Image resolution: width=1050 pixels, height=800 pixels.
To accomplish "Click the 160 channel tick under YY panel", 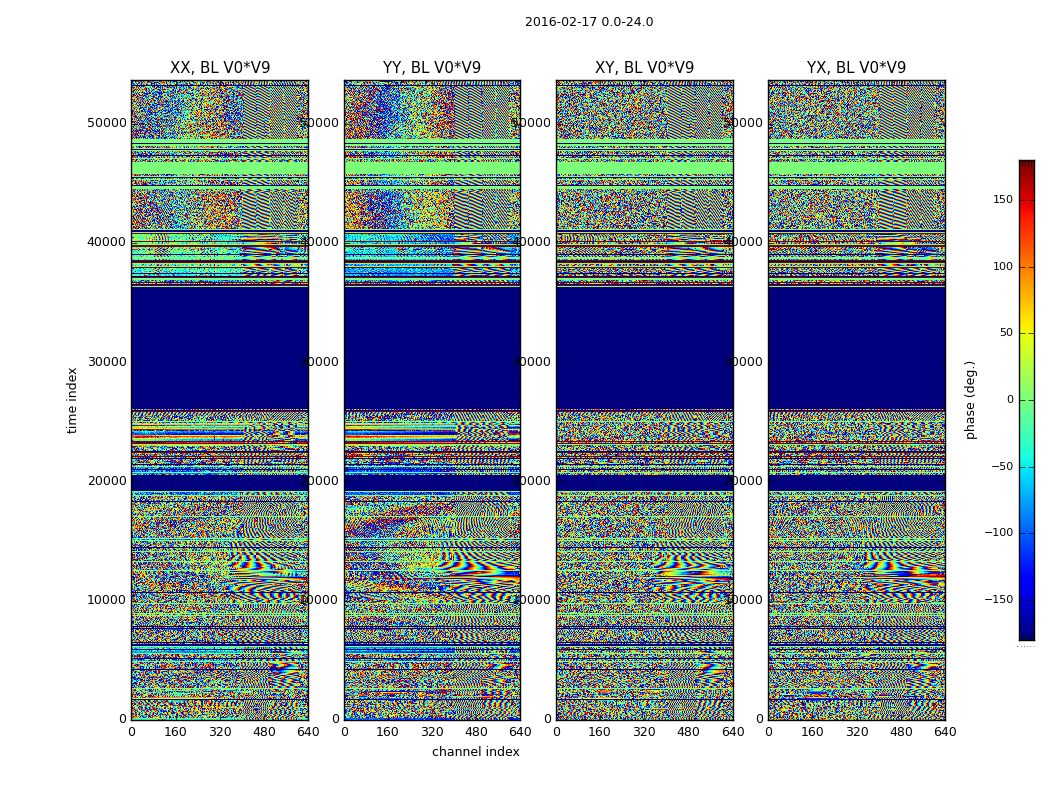I will point(388,732).
